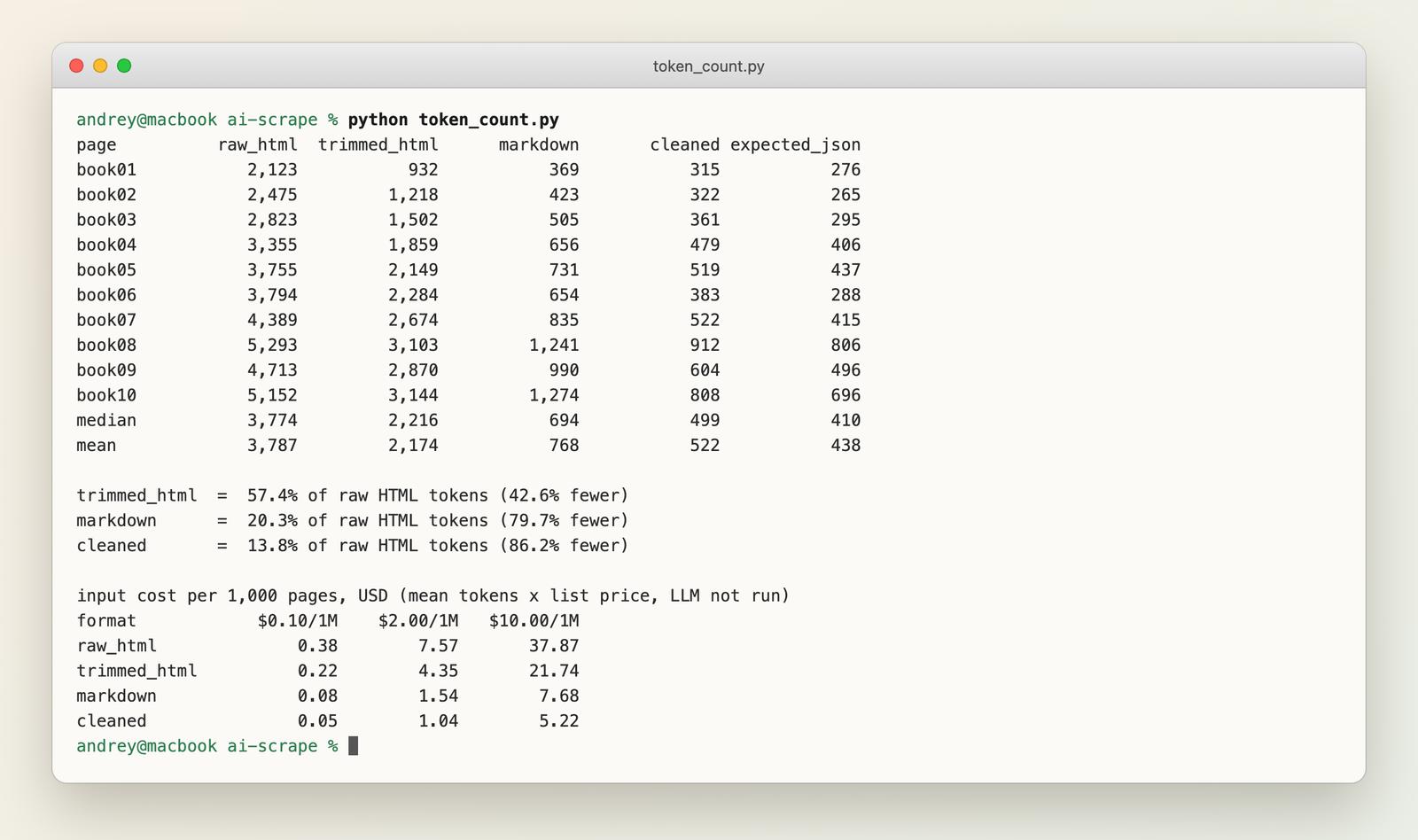Click the 'book04' row label
This screenshot has height=840, width=1418.
click(106, 245)
